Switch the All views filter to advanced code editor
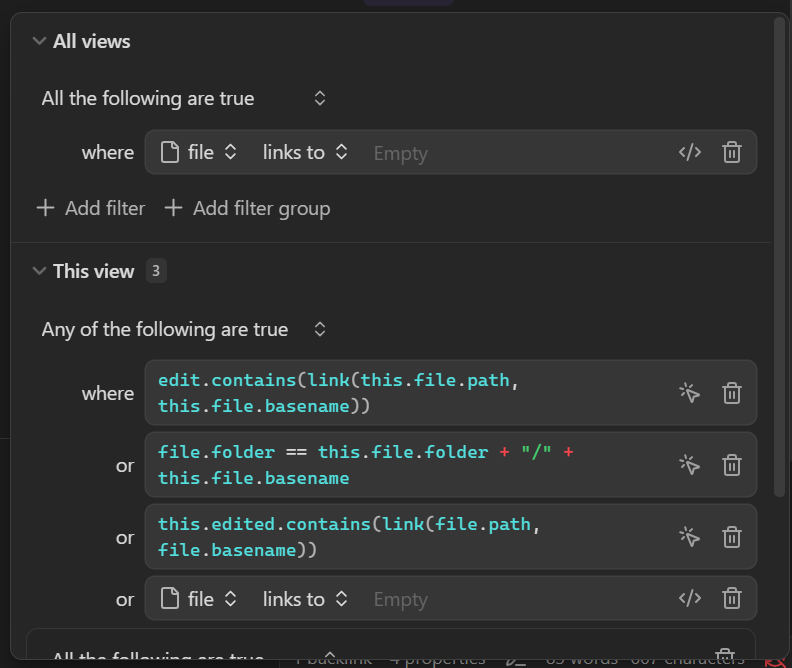The height and width of the screenshot is (668, 792). [690, 153]
